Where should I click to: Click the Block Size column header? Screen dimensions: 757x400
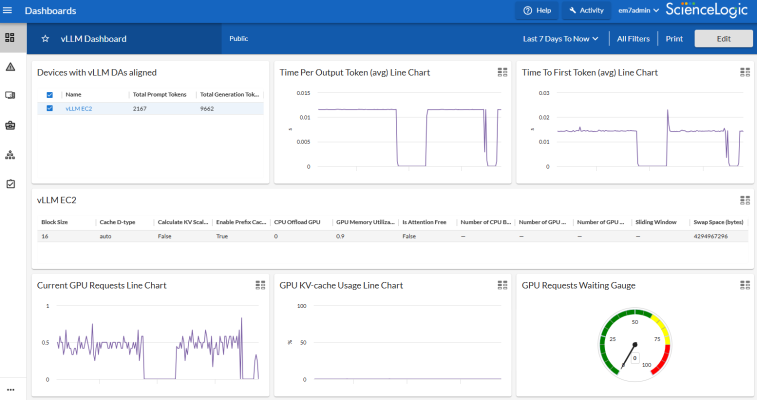point(55,222)
